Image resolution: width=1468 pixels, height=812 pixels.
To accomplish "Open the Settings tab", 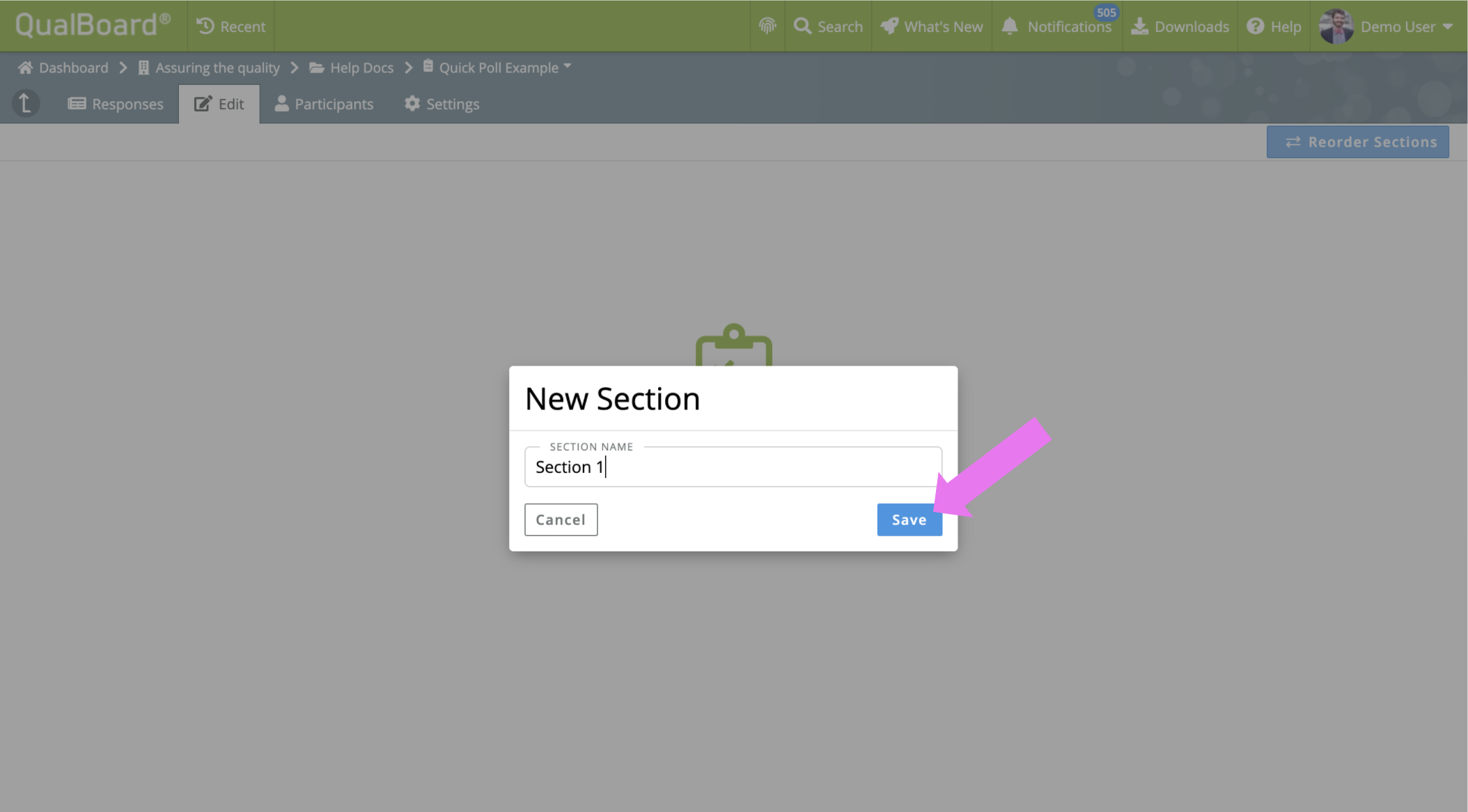I will click(x=442, y=104).
